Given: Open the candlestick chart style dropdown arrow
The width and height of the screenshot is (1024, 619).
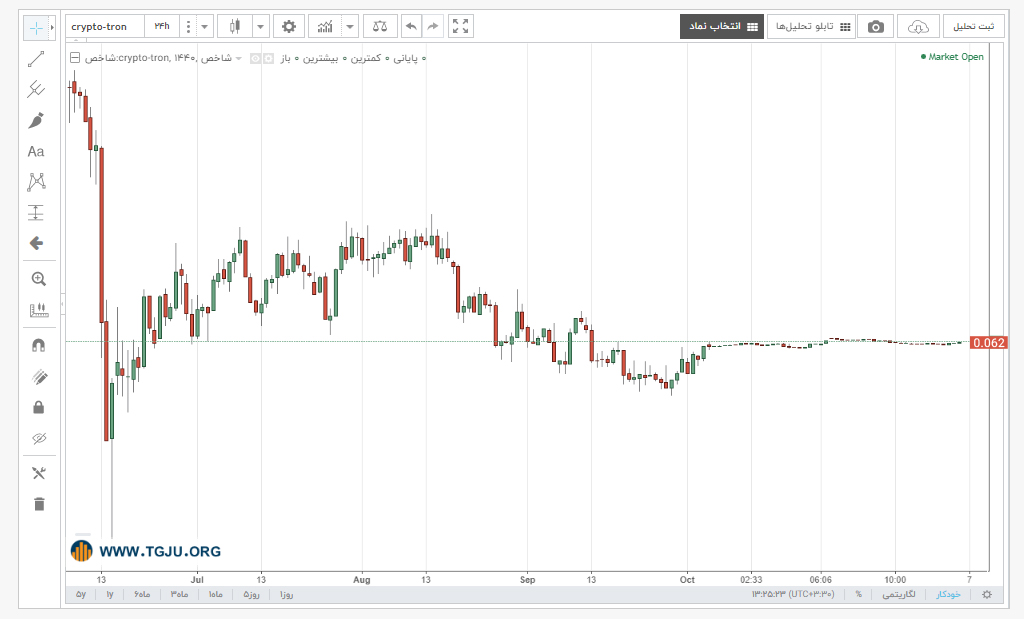Looking at the screenshot, I should [261, 27].
